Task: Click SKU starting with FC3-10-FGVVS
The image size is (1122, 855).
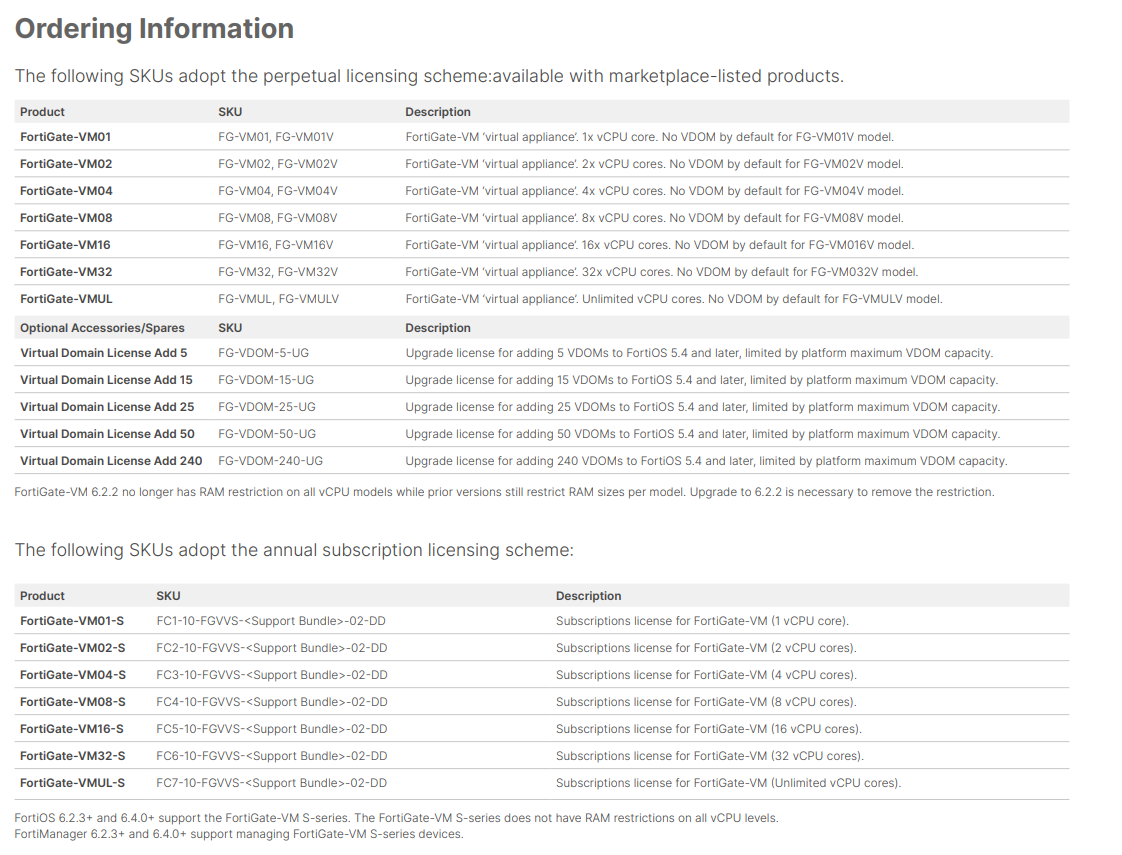Action: point(272,675)
